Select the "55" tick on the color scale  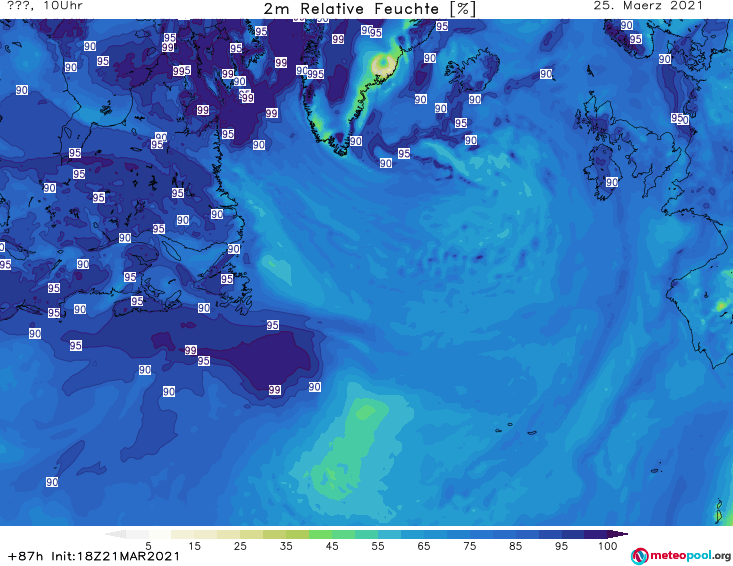pyautogui.click(x=378, y=546)
